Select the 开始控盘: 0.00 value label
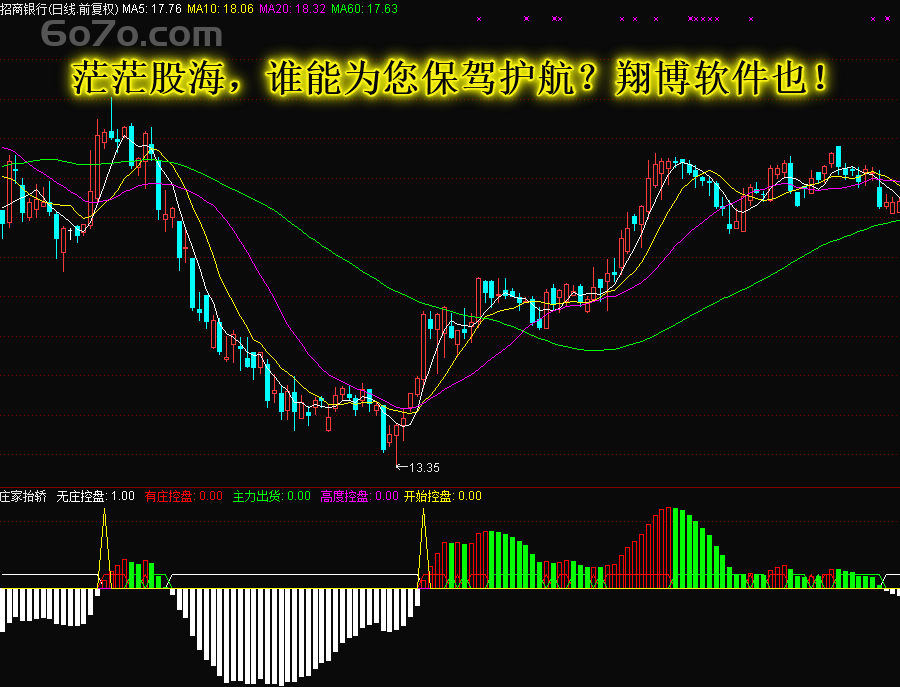 443,496
